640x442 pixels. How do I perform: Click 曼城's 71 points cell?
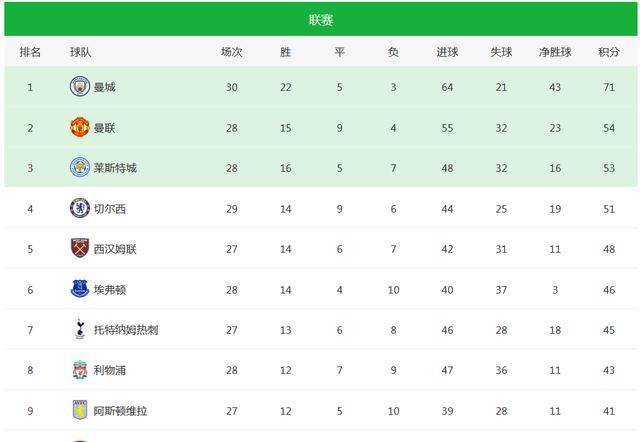point(609,87)
